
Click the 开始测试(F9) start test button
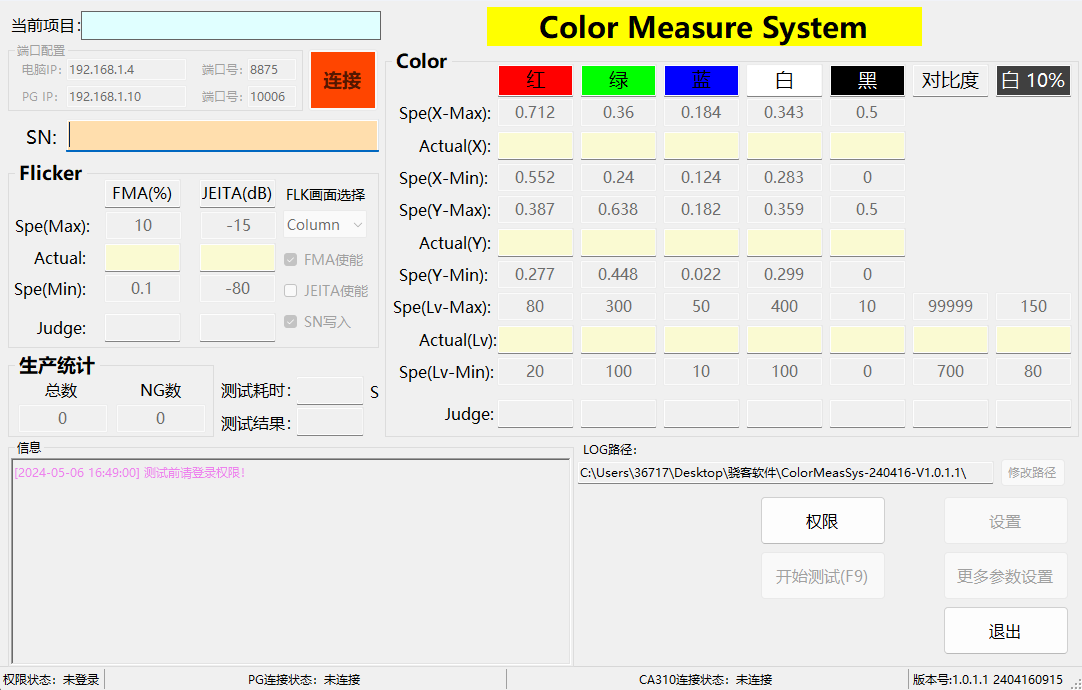click(822, 576)
